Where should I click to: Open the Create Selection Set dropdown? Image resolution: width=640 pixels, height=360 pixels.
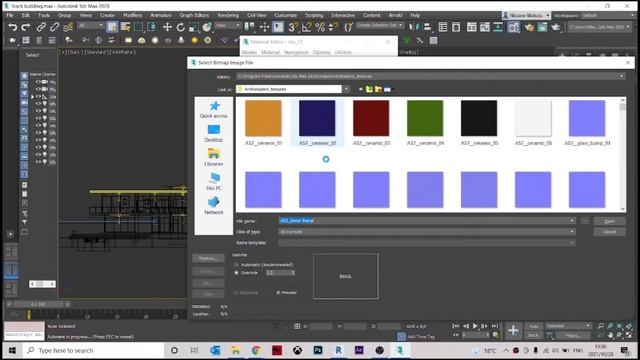pos(380,25)
